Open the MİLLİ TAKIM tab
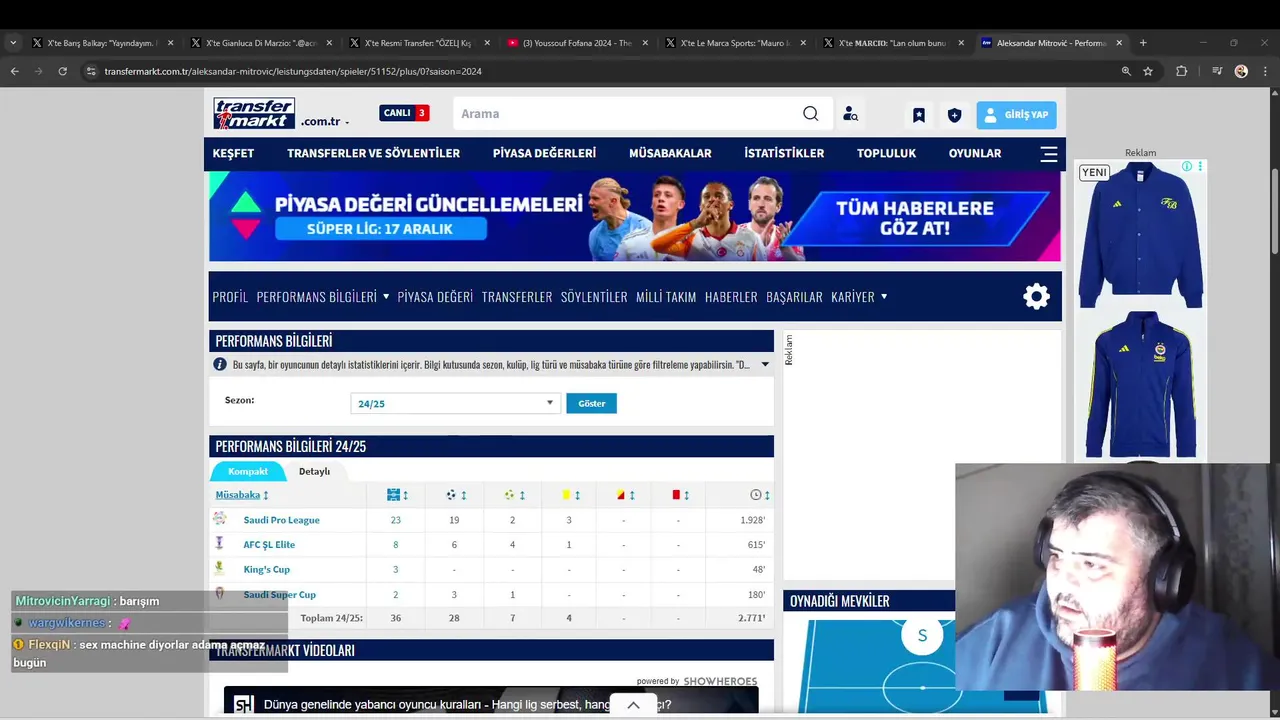This screenshot has width=1280, height=720. (x=666, y=297)
